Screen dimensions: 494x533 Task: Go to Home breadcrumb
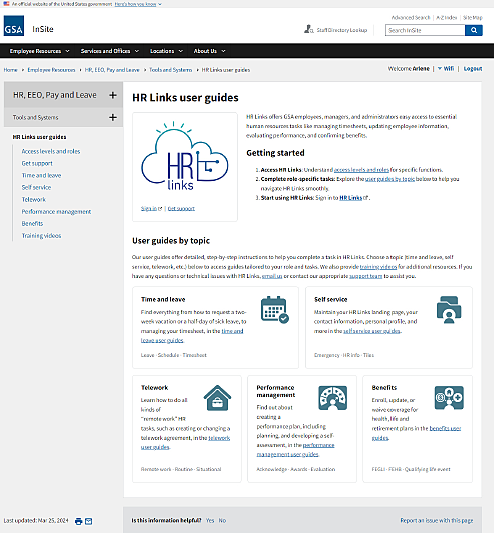pos(11,70)
